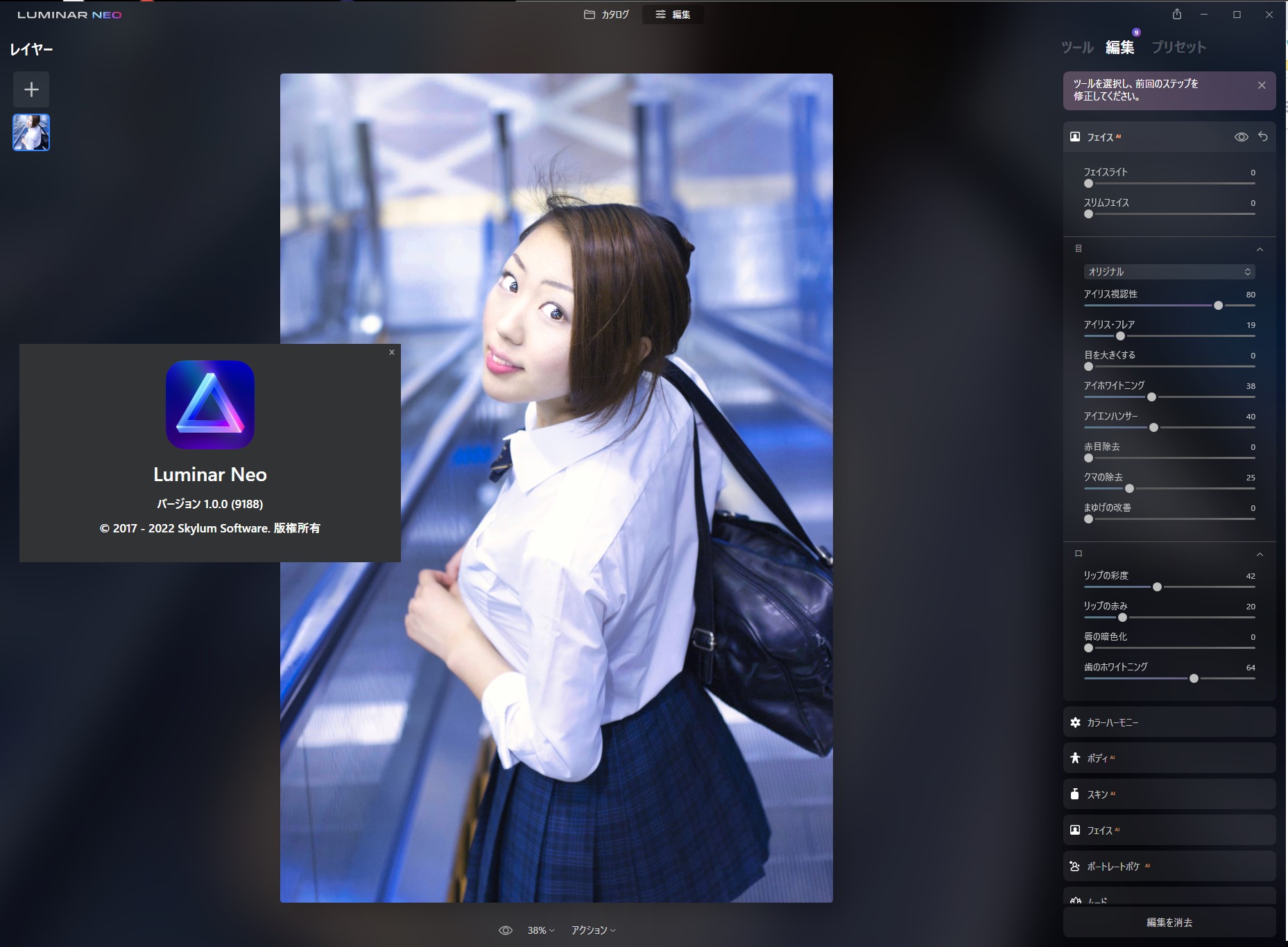Click the portrait photo on the canvas

coord(556,488)
